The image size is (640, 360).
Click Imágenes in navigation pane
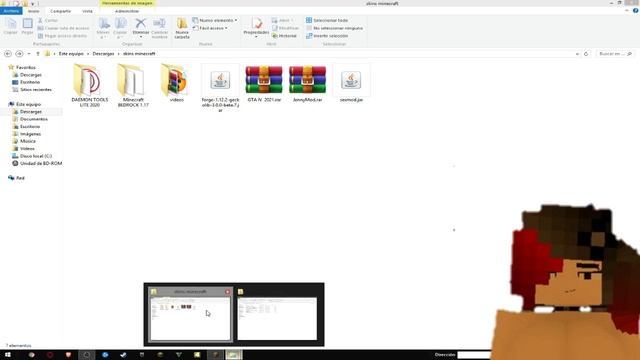[x=30, y=134]
